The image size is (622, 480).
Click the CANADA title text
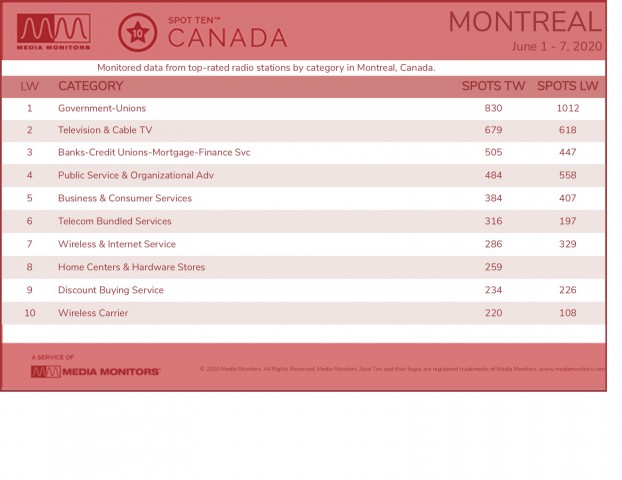coord(227,38)
